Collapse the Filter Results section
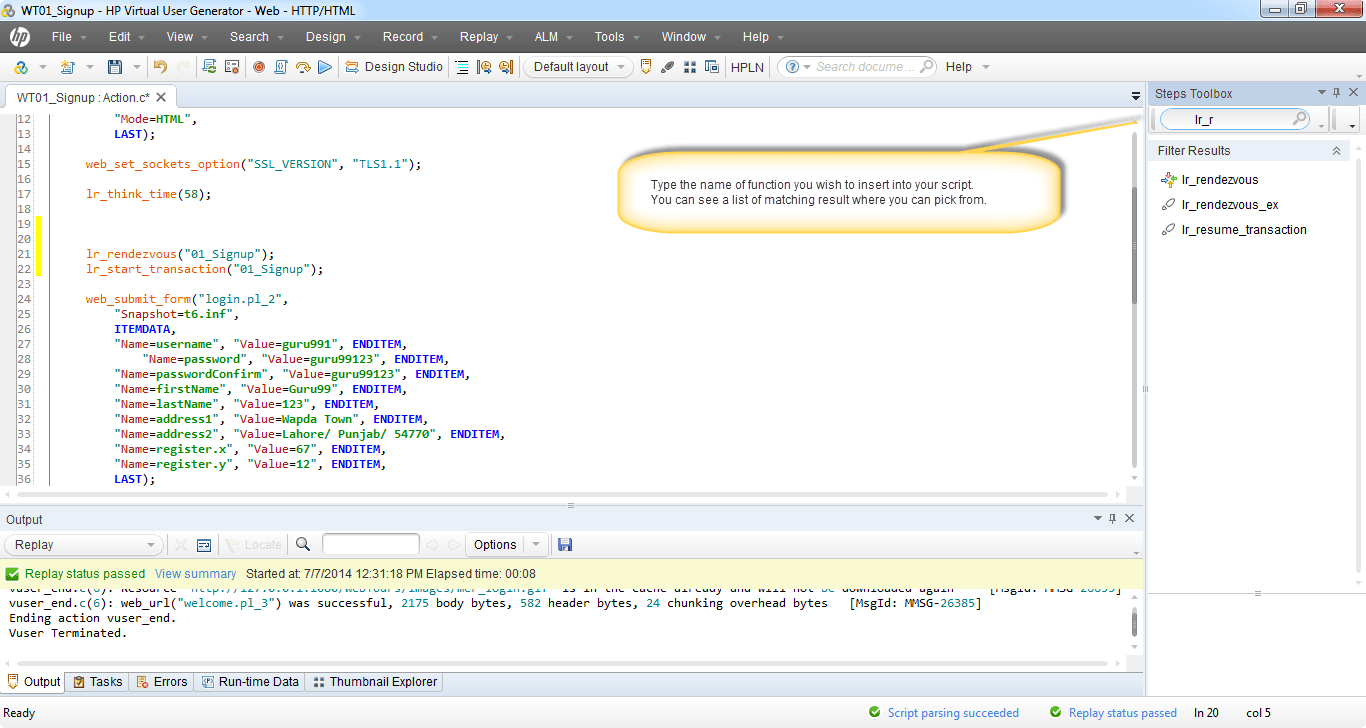The width and height of the screenshot is (1366, 728). [x=1336, y=151]
